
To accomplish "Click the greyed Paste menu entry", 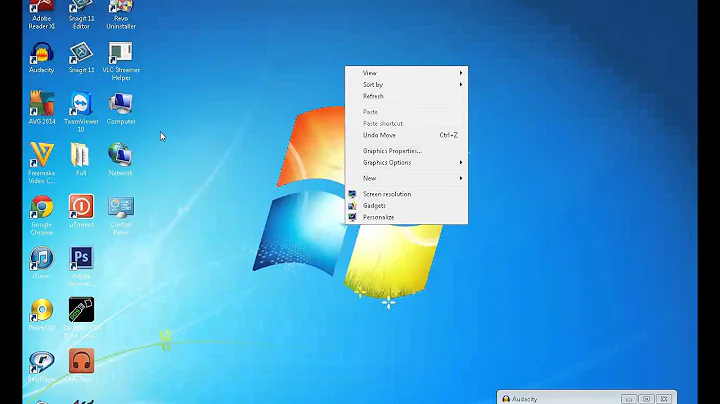I will pyautogui.click(x=406, y=112).
